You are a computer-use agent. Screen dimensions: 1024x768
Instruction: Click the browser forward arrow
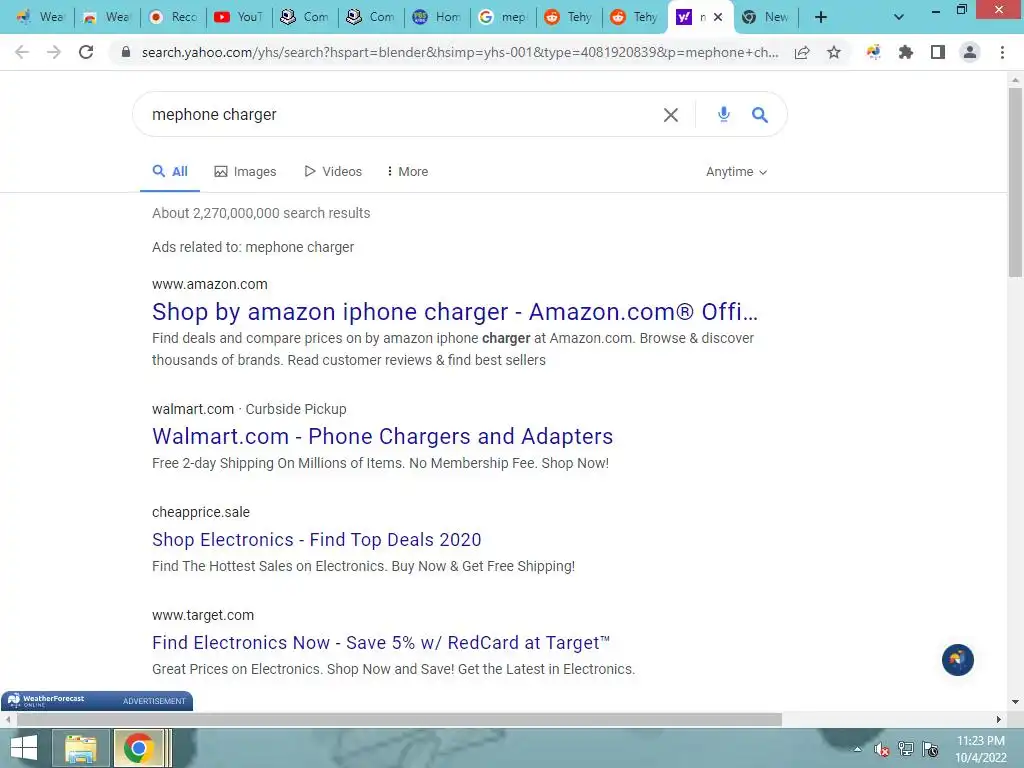54,52
